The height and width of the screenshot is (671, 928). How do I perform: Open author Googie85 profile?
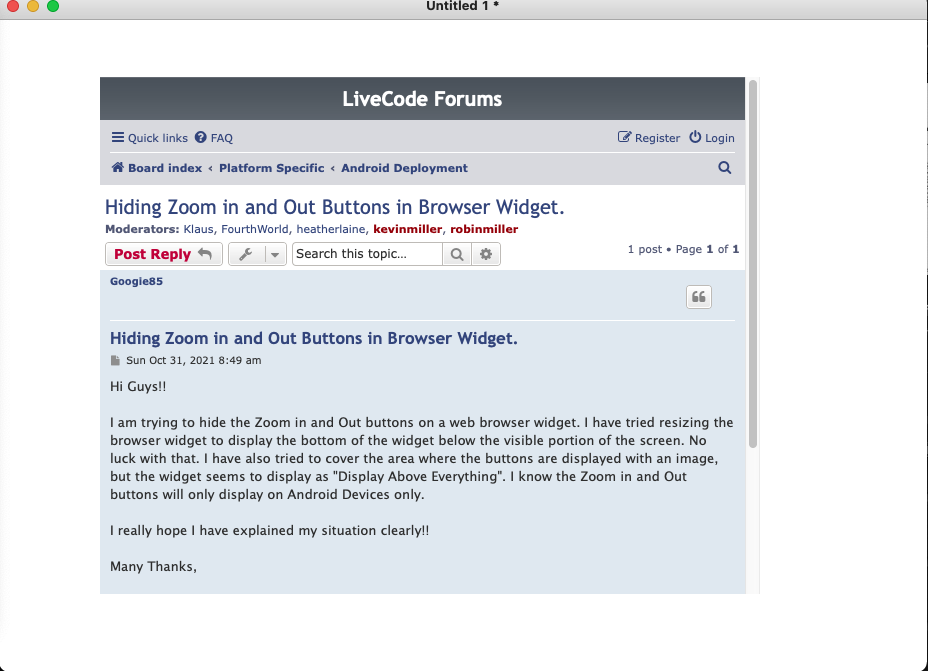[136, 281]
